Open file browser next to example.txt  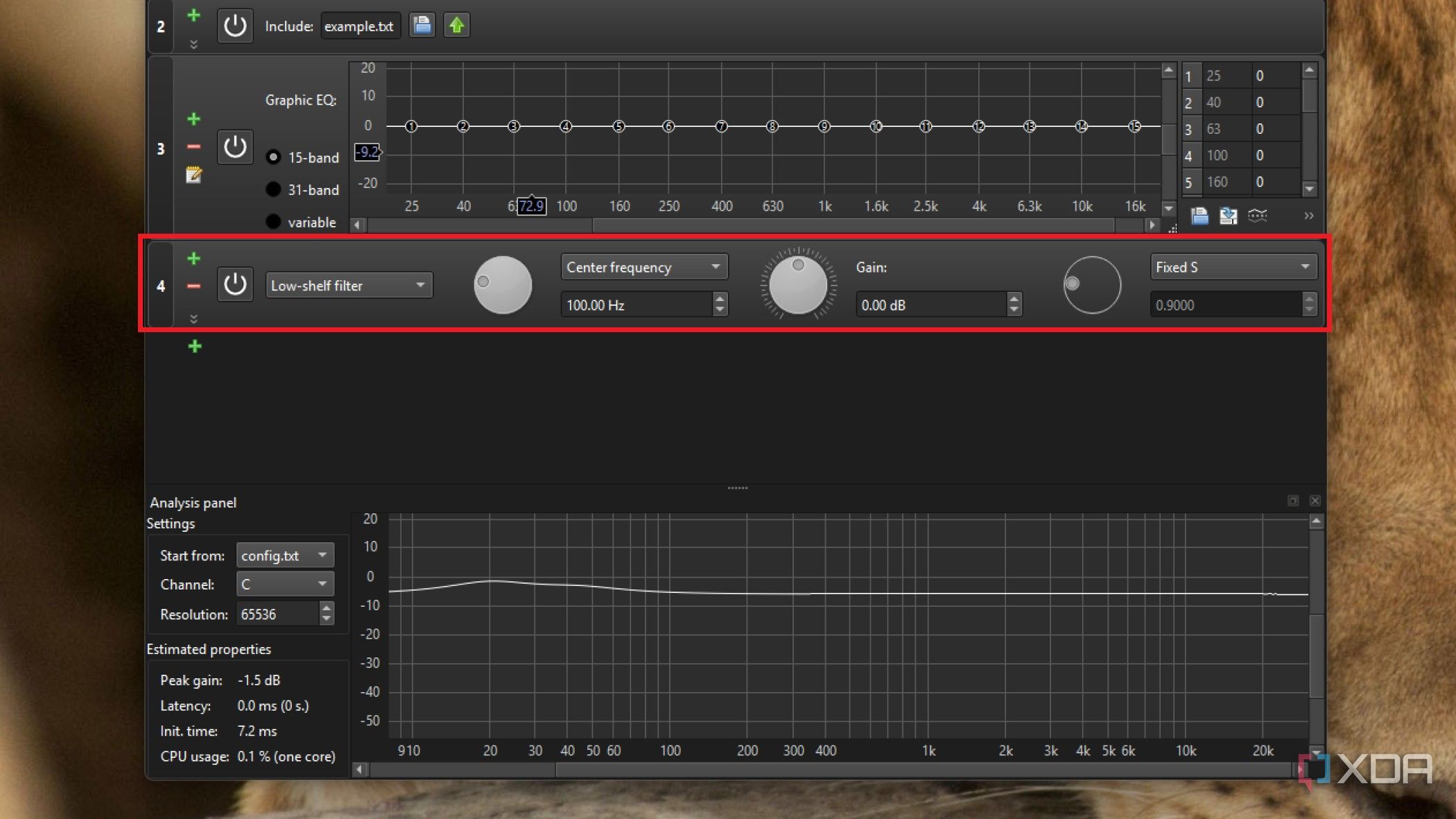pos(422,25)
